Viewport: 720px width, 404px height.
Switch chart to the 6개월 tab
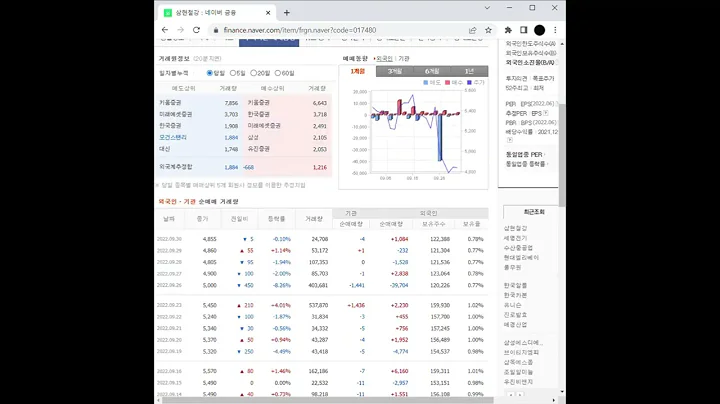coord(432,71)
